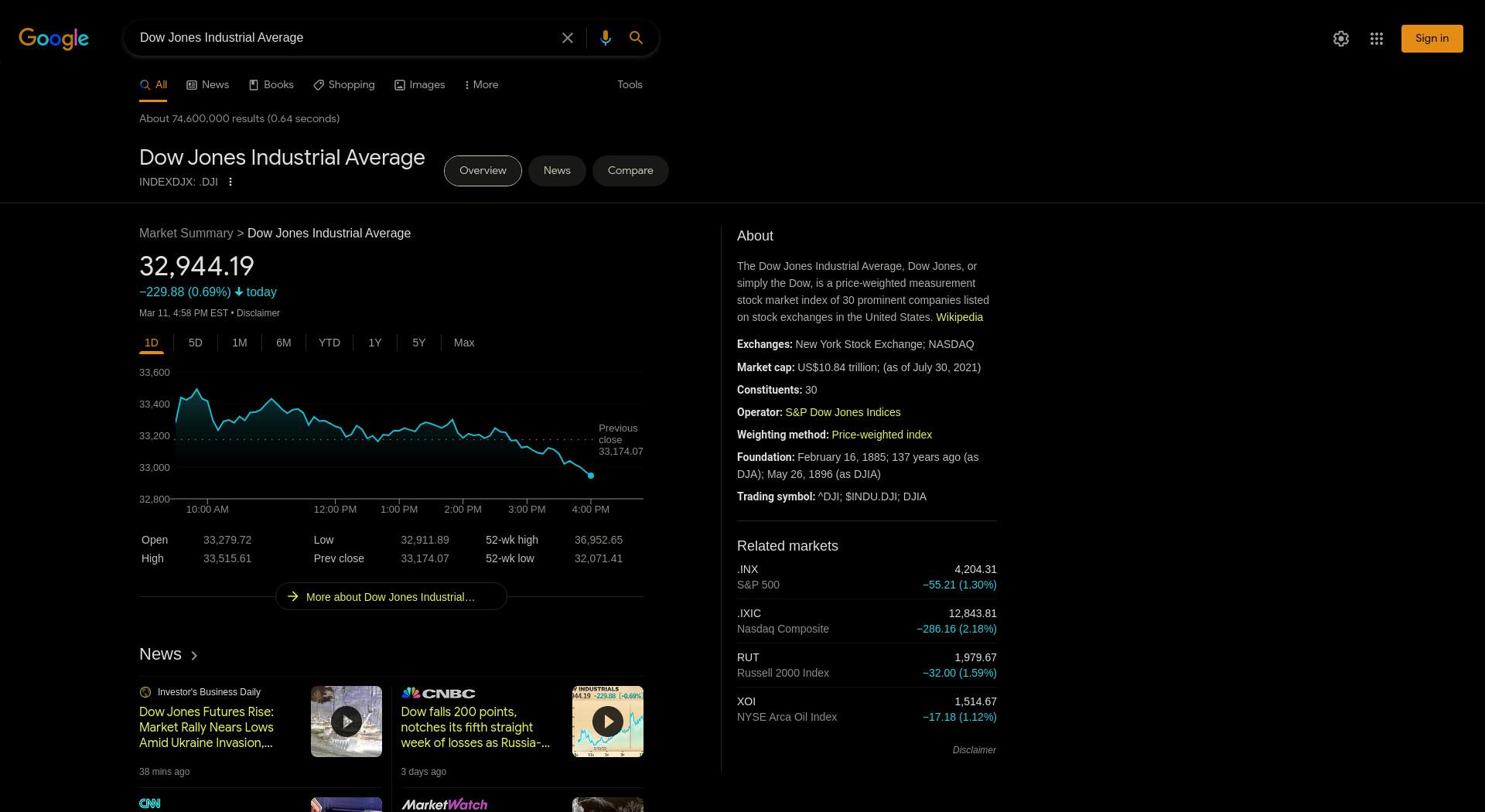Open the Nasdaq Composite related market row
The height and width of the screenshot is (812, 1485).
click(866, 621)
